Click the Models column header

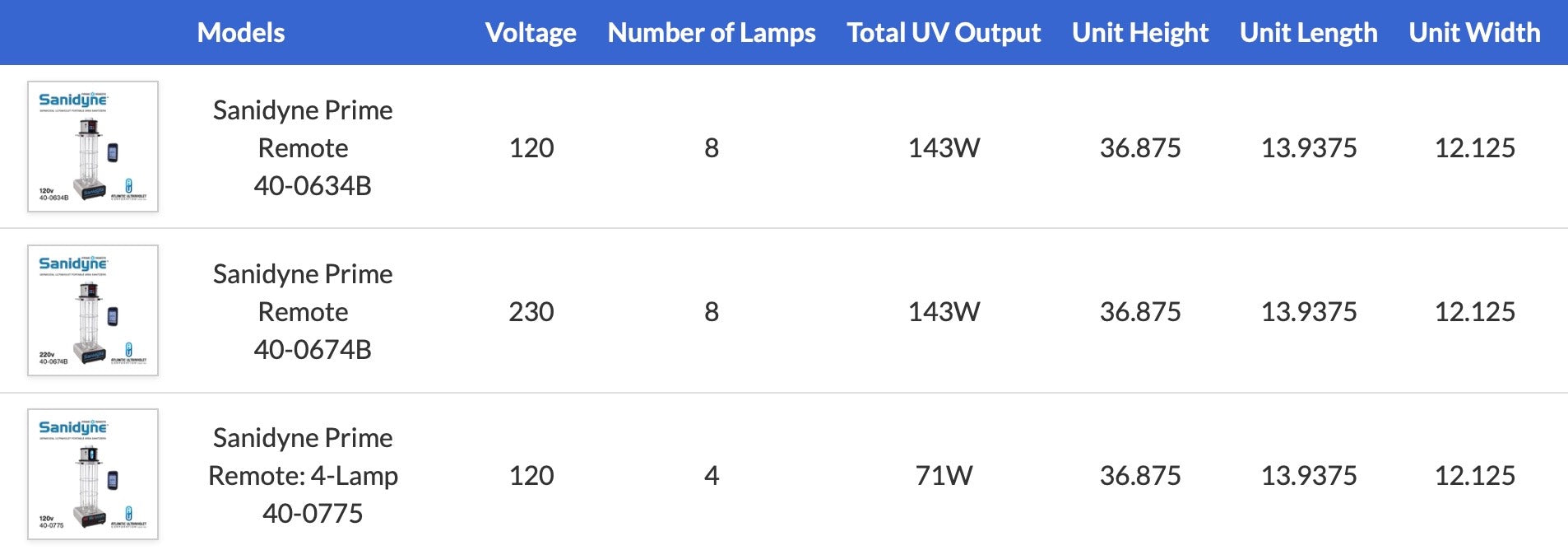tap(241, 33)
